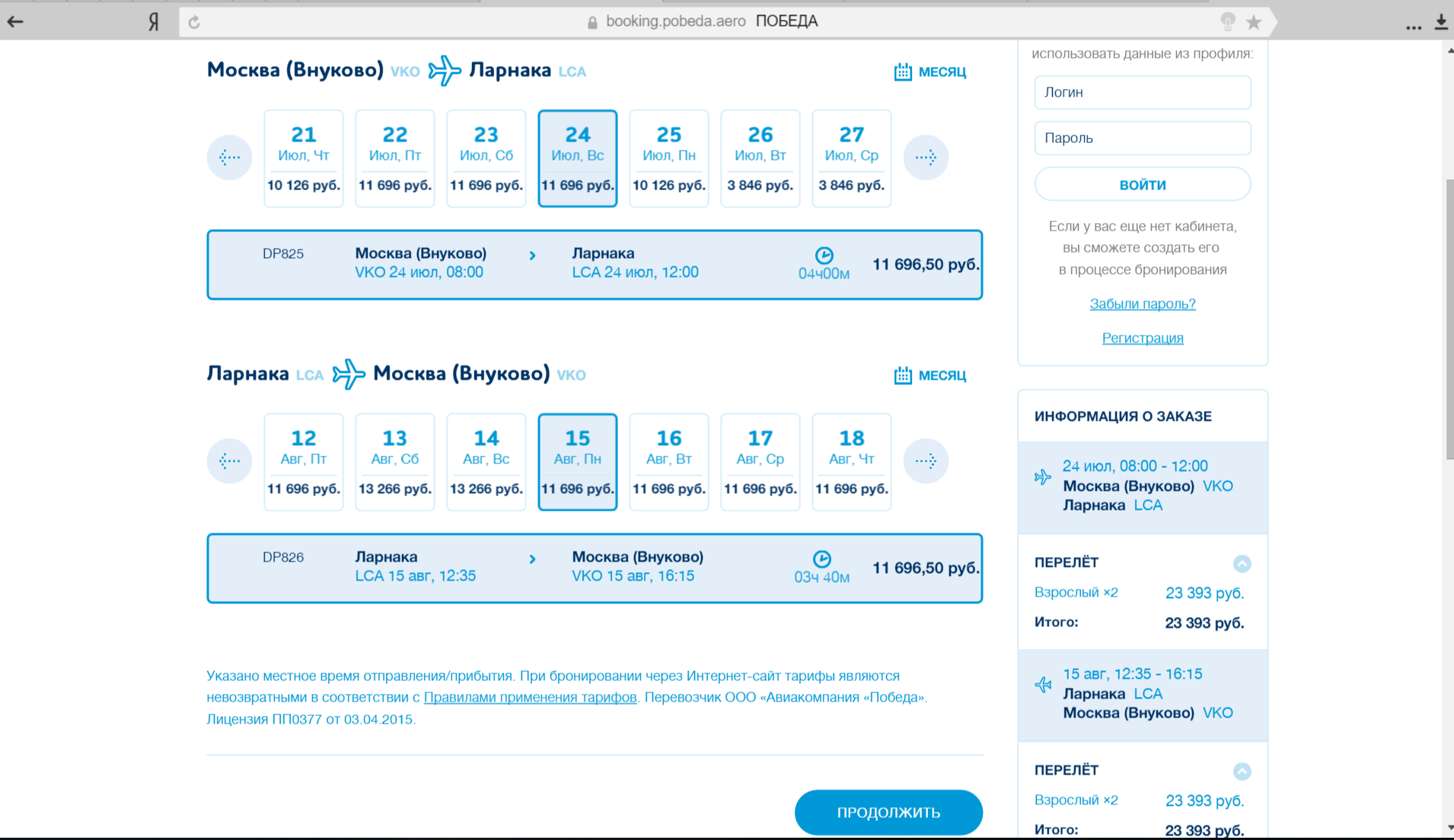The height and width of the screenshot is (840, 1454).
Task: Show earlier return dates with left arrow
Action: tap(229, 460)
